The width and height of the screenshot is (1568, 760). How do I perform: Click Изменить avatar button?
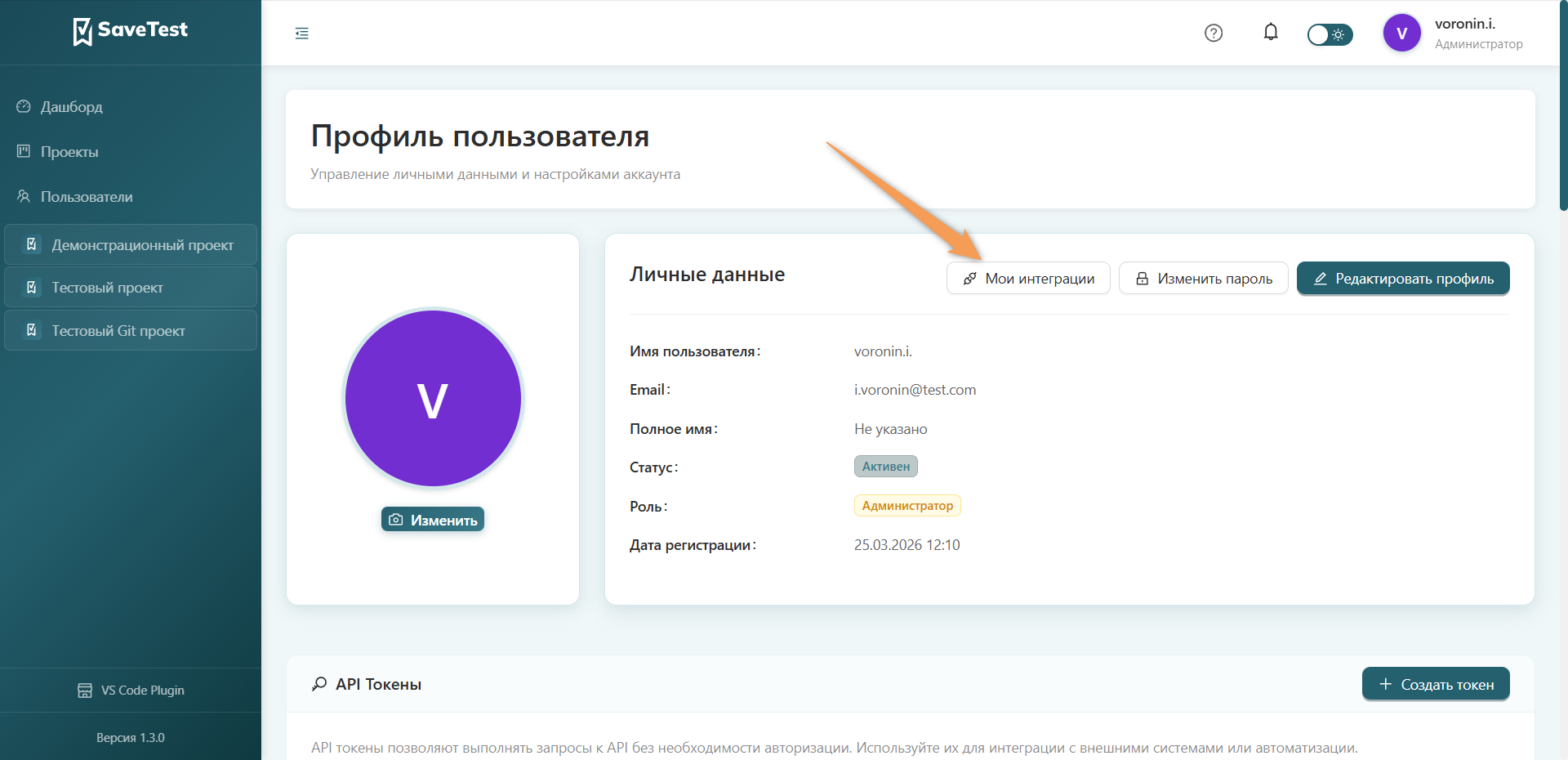[433, 520]
